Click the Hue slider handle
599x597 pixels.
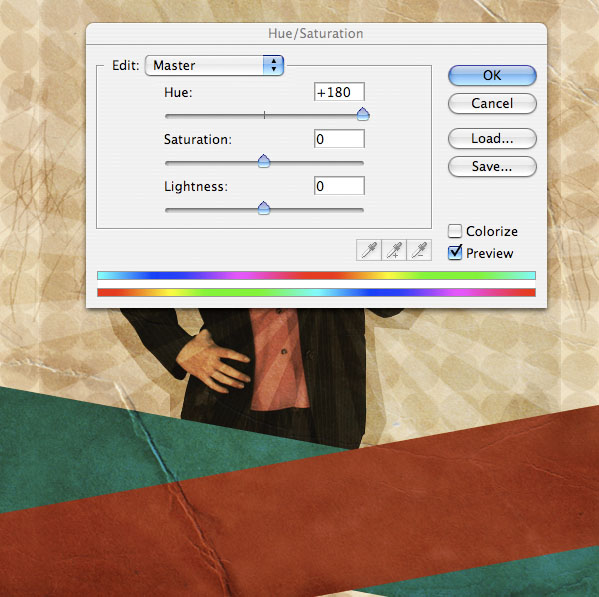tap(363, 114)
